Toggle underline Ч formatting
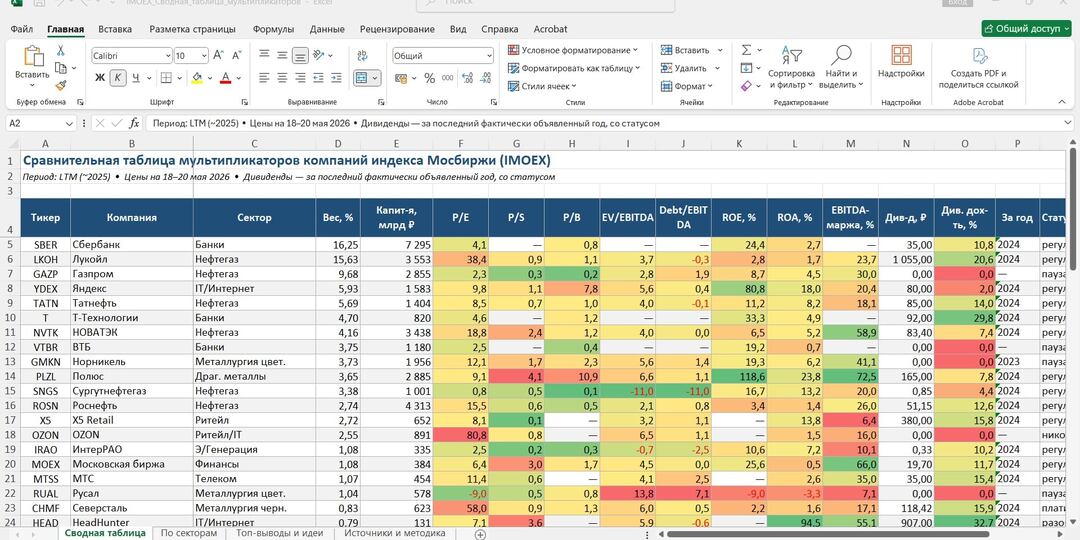 136,78
